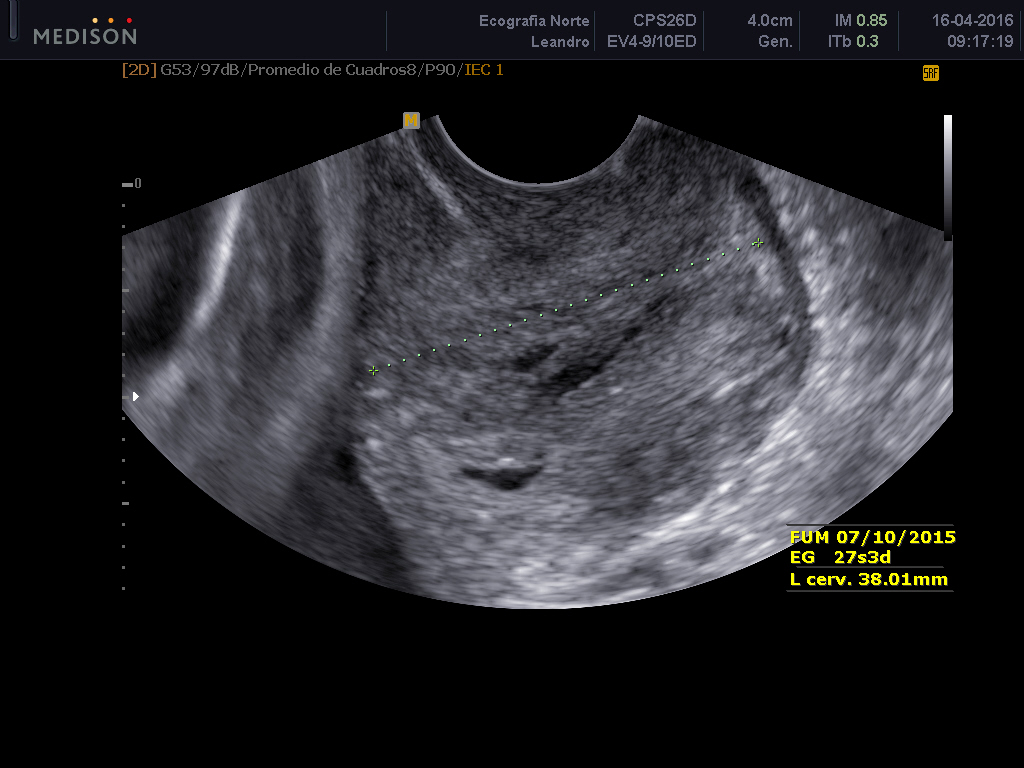Click the time '09:17:19'
1024x768 pixels.
tap(980, 42)
